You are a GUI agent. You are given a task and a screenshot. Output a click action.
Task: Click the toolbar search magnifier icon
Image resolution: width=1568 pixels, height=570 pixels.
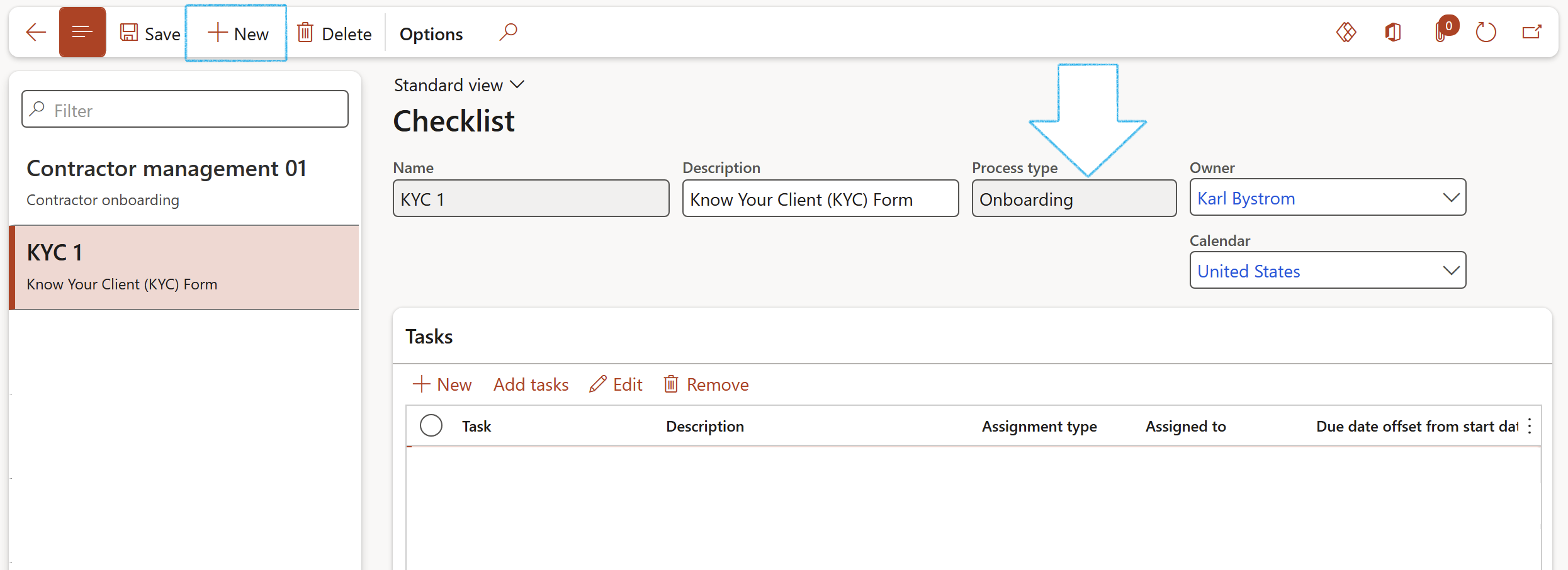tap(508, 32)
